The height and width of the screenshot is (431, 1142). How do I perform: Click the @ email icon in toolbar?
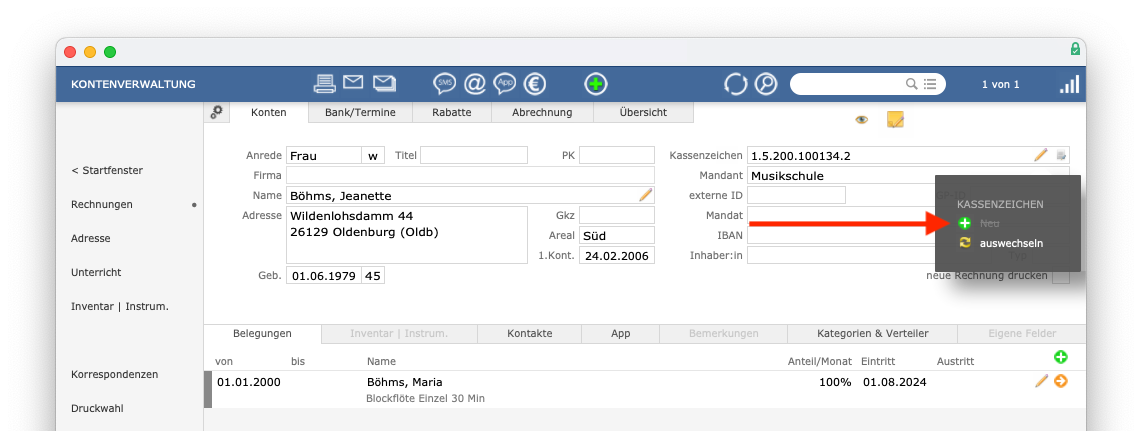[x=475, y=84]
